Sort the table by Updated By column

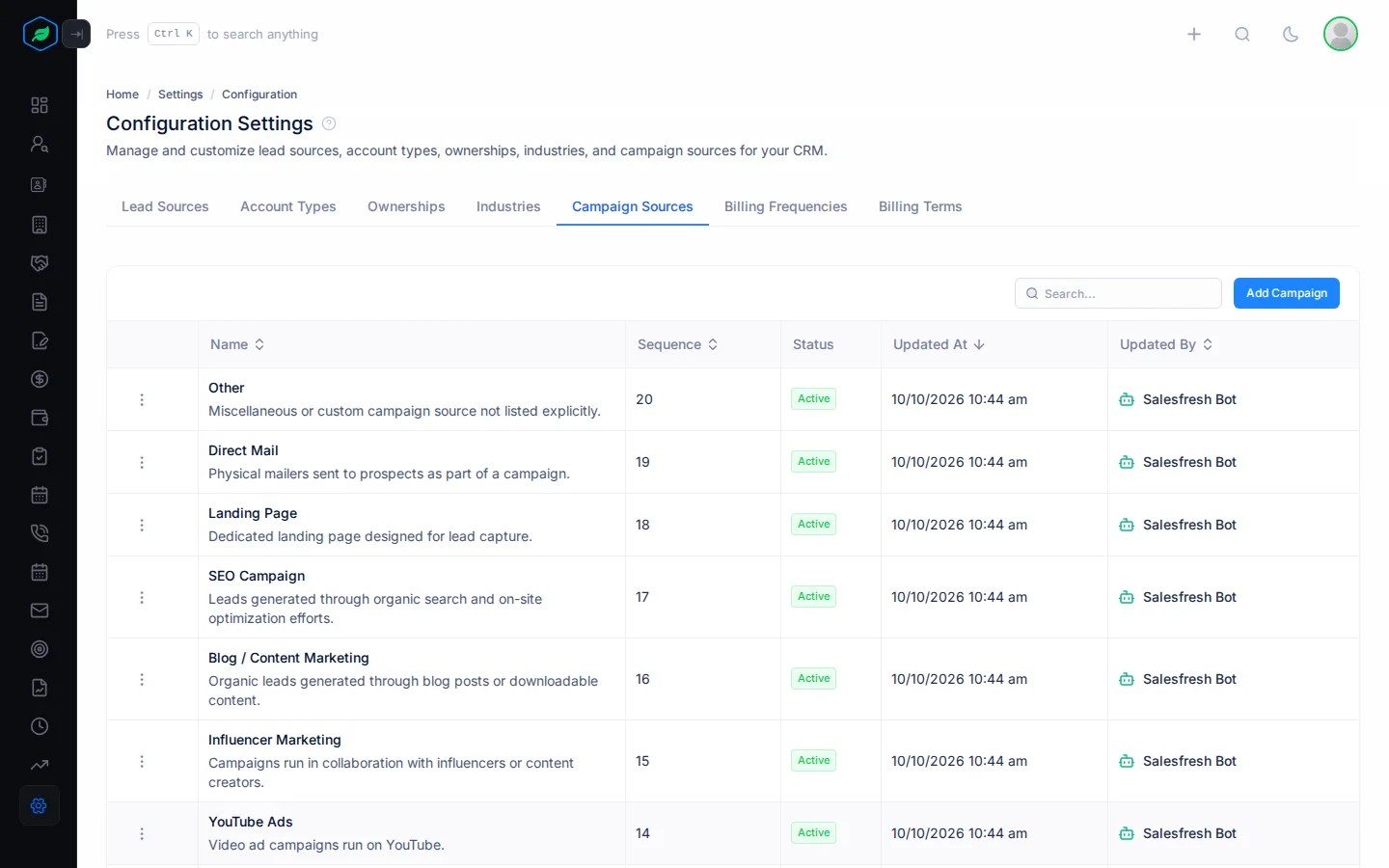click(x=1166, y=344)
